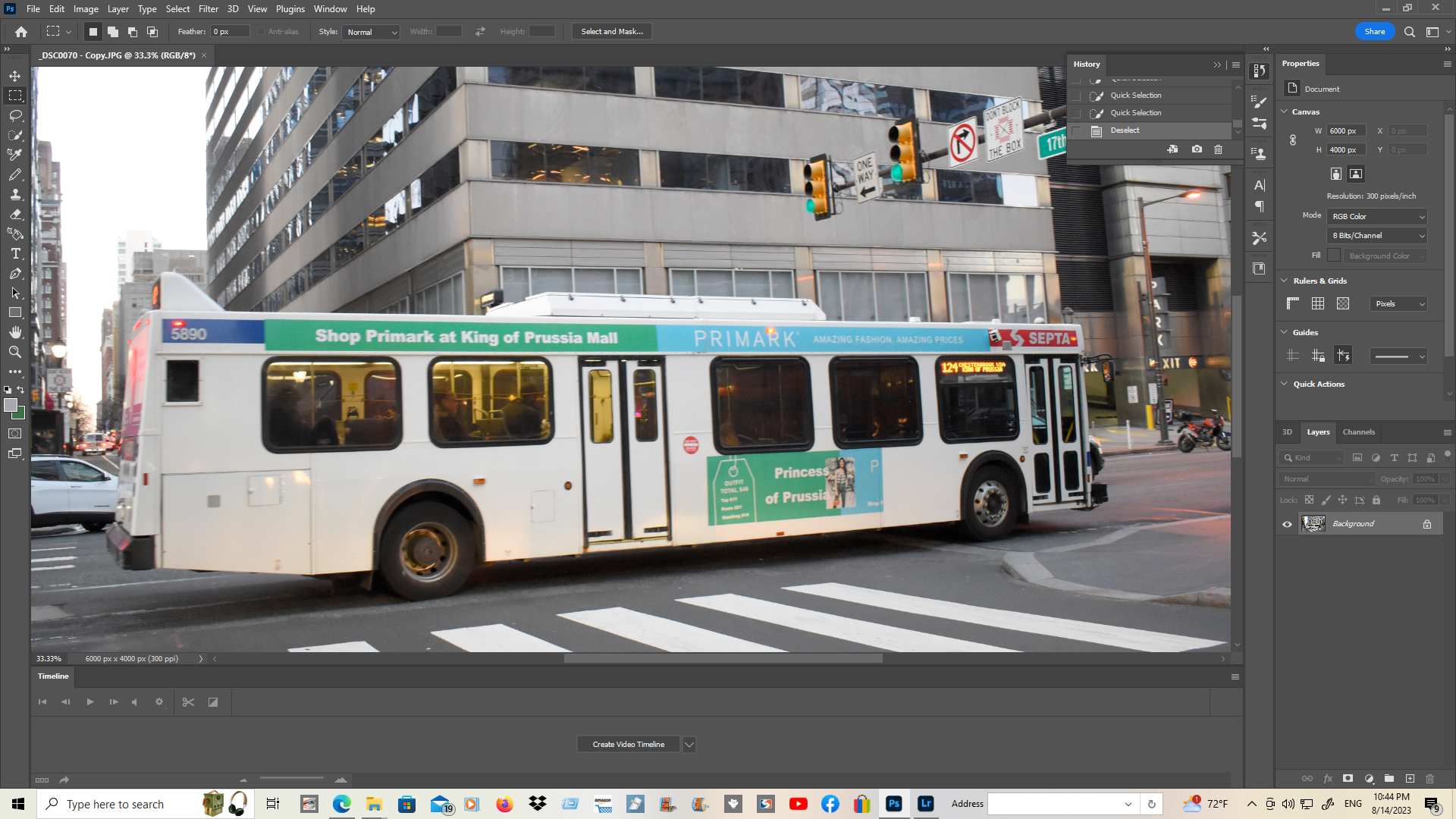Delete layer trash icon in Layers panel
The height and width of the screenshot is (819, 1456).
pyautogui.click(x=1430, y=779)
